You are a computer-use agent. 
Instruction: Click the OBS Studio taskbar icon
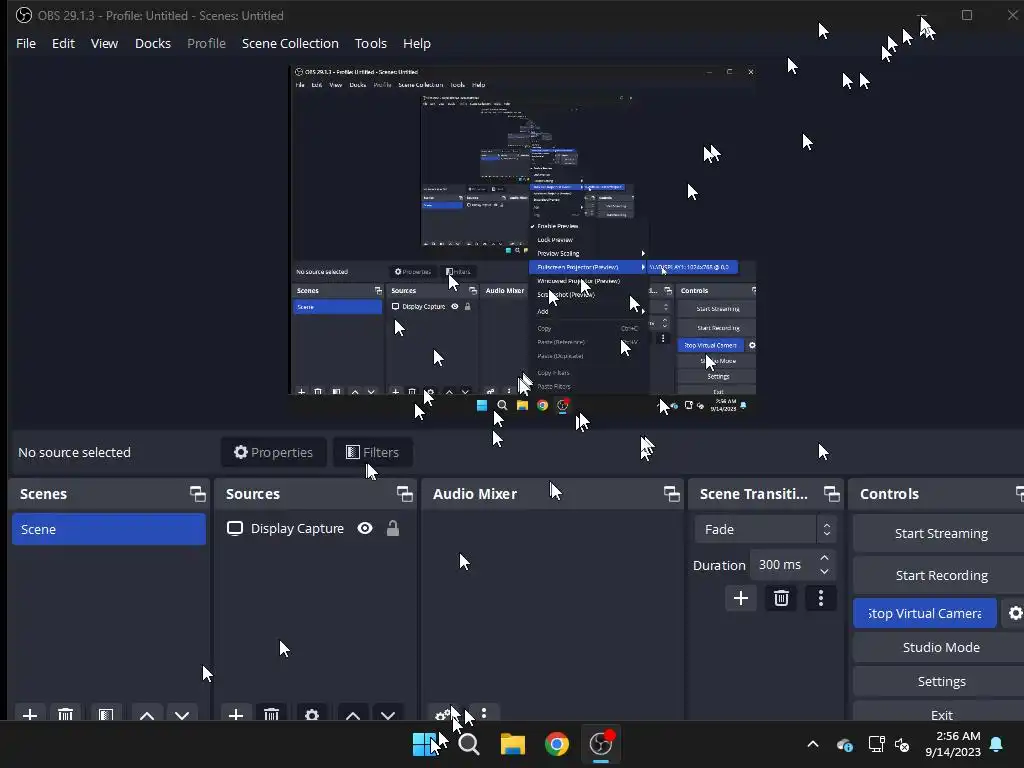601,744
